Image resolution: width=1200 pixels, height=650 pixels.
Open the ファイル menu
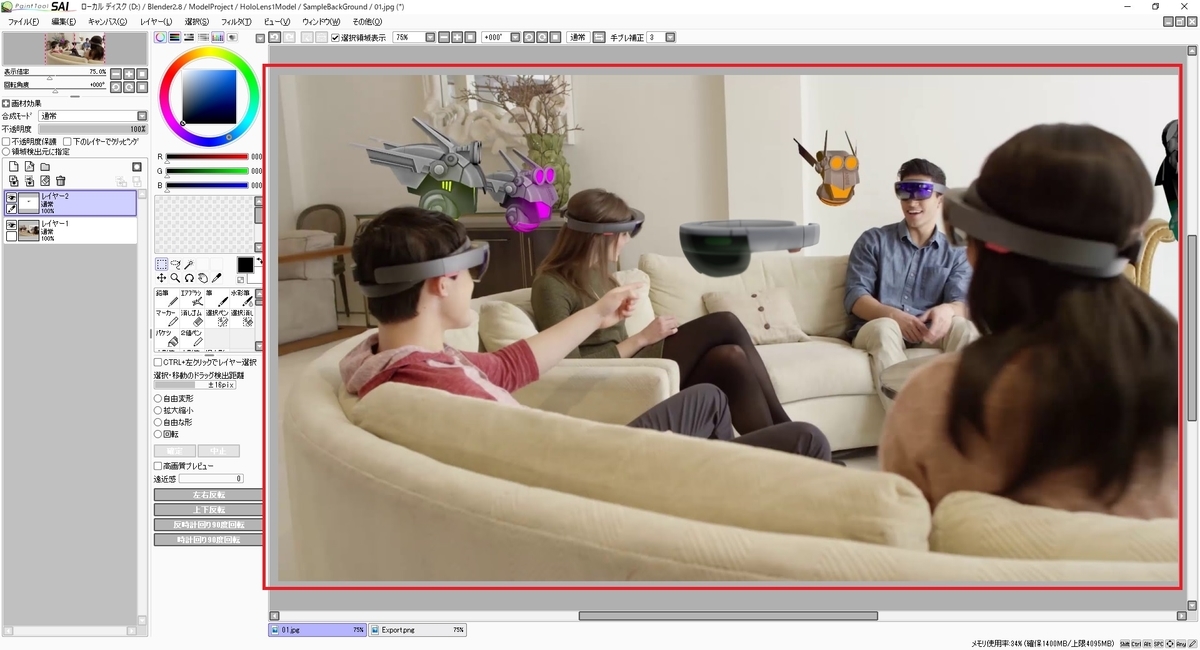click(x=23, y=21)
